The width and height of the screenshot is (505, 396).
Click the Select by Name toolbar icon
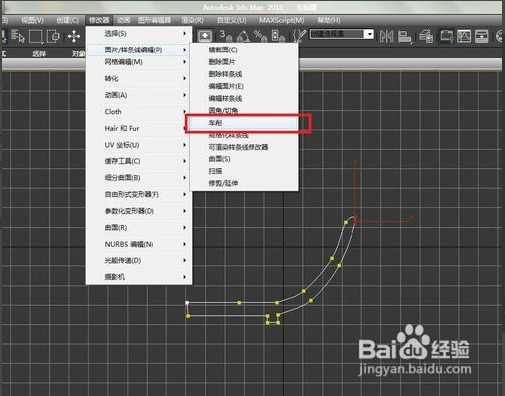point(18,36)
